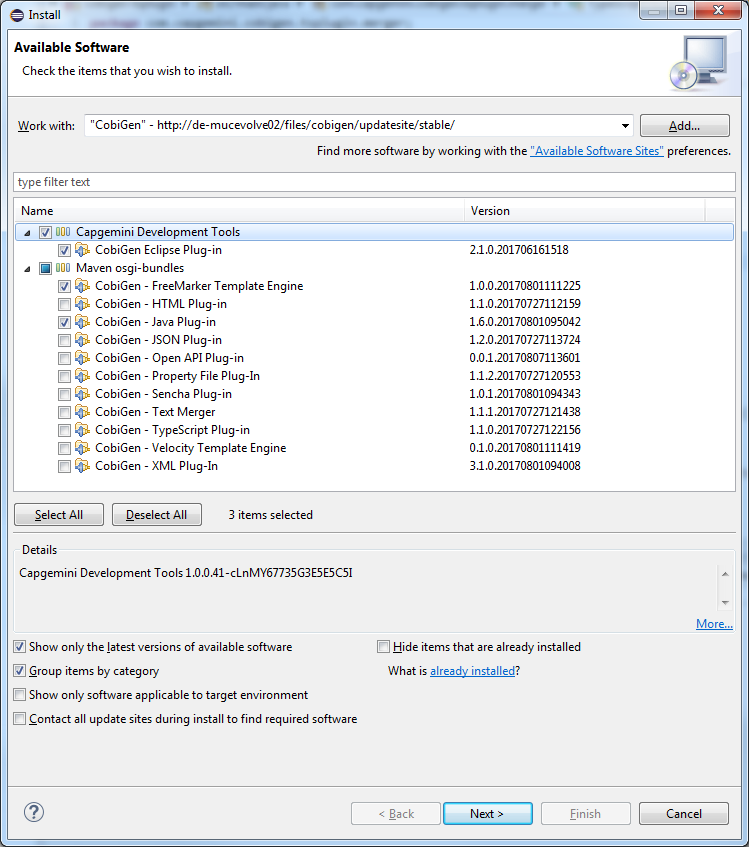Viewport: 749px width, 848px height.
Task: Click the Version column header
Action: 585,211
